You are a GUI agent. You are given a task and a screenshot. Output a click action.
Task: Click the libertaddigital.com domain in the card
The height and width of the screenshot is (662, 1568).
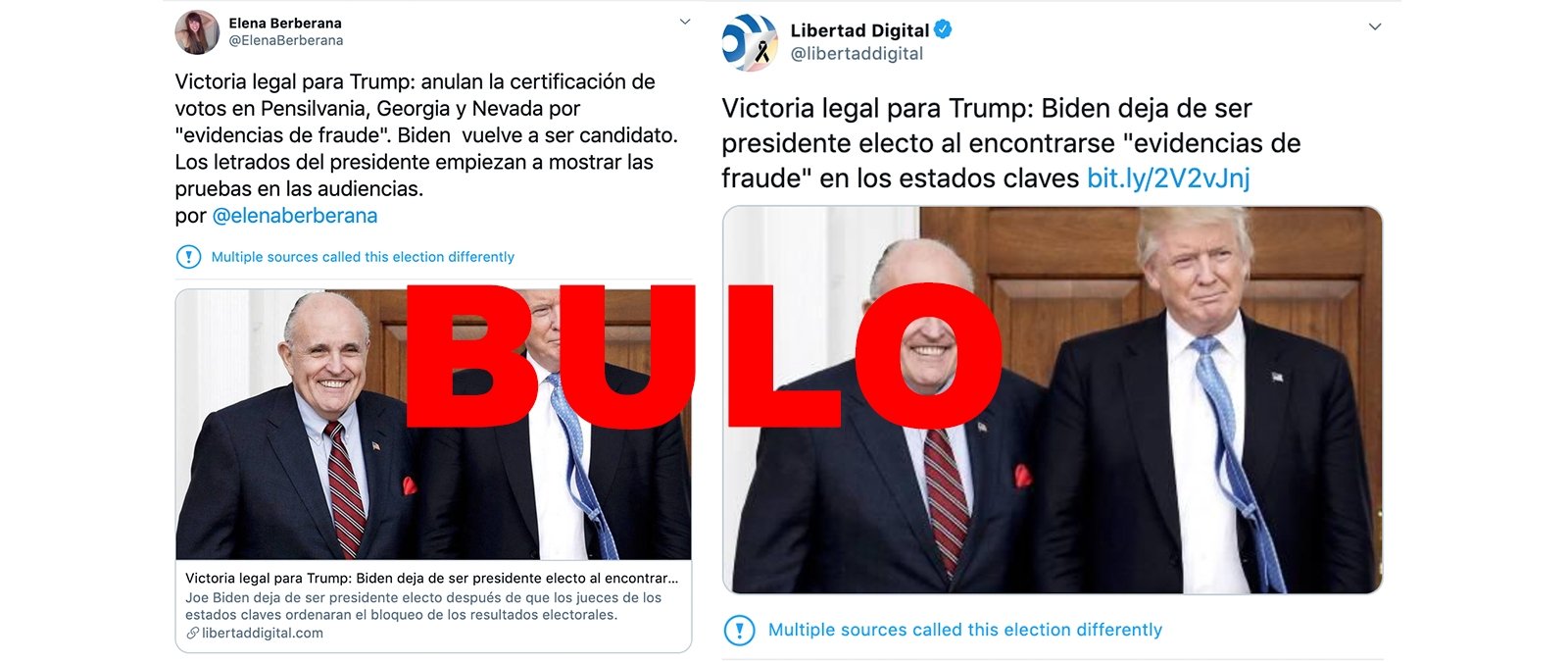(263, 634)
